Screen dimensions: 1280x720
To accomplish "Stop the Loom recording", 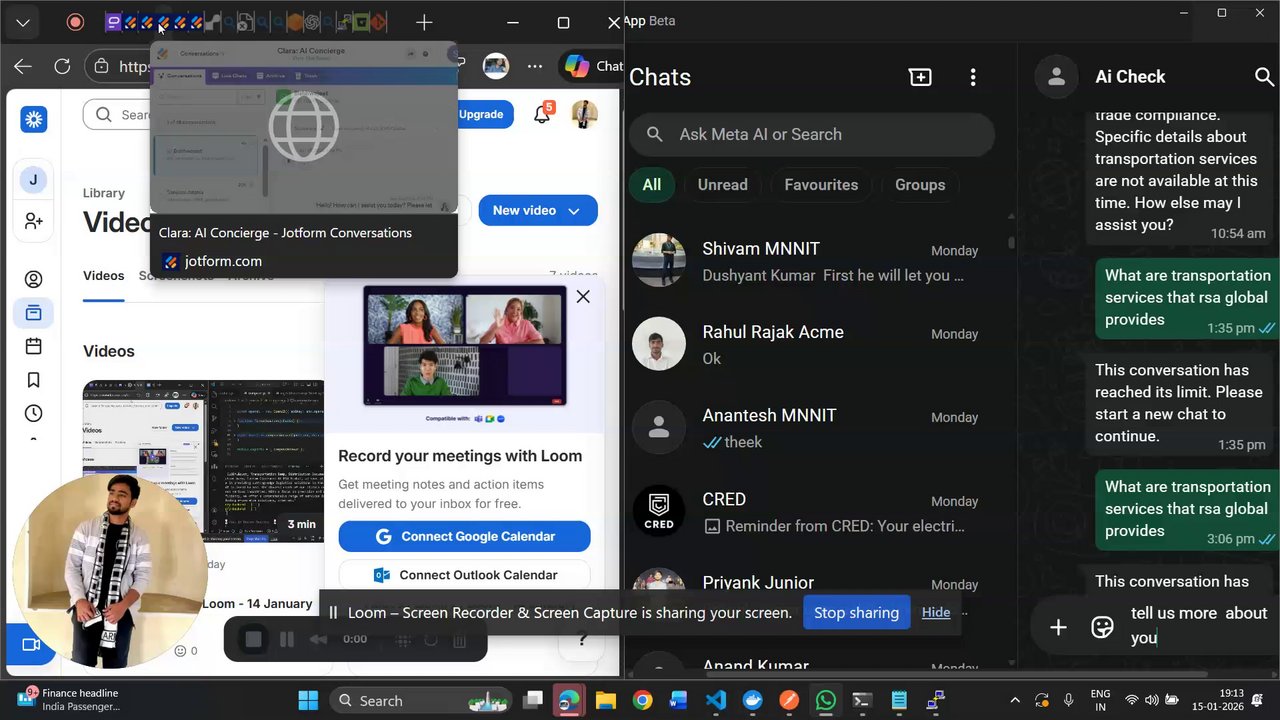I will click(x=254, y=639).
